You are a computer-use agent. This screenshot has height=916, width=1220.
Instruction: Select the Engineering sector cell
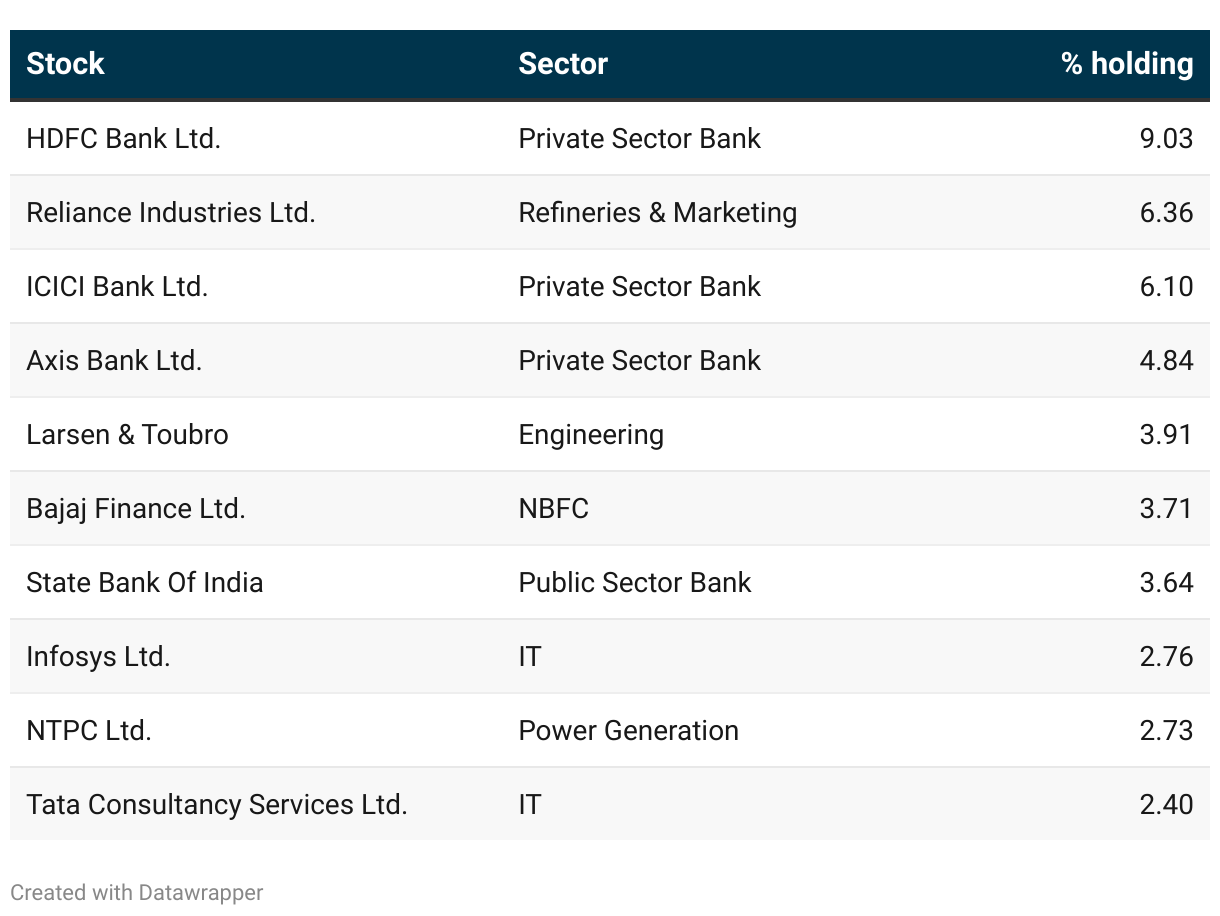591,434
